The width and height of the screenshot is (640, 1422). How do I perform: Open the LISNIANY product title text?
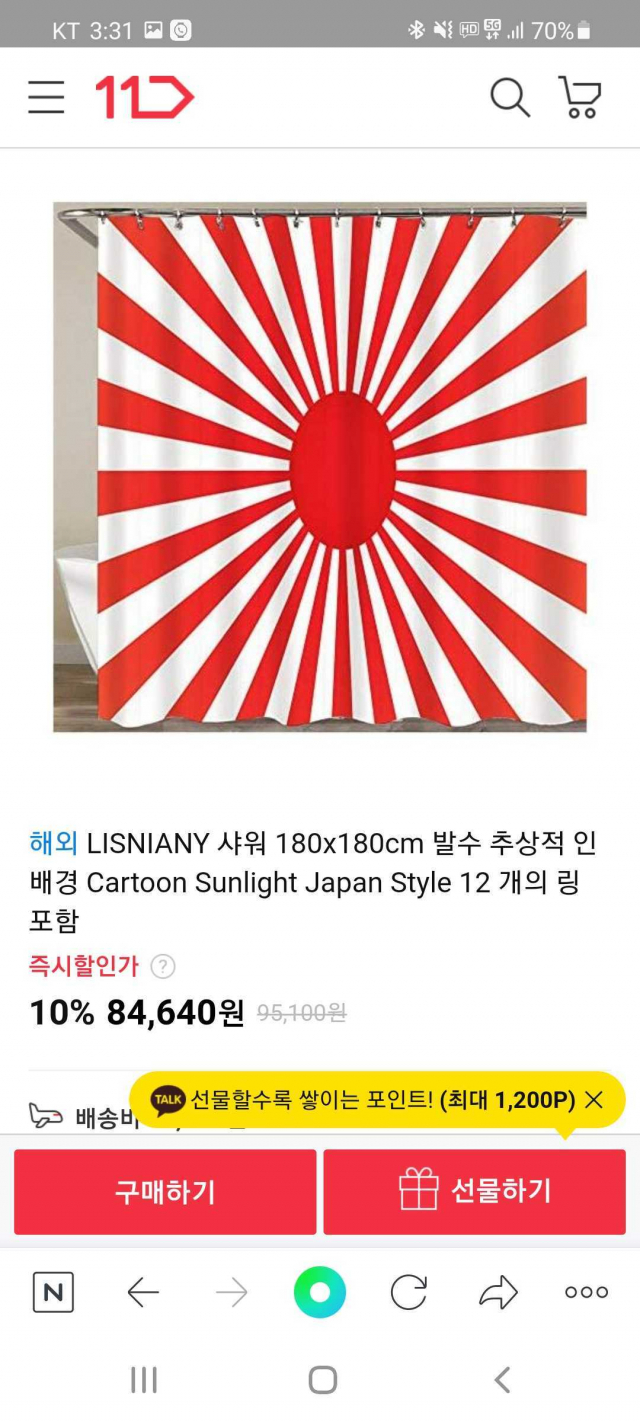coord(313,882)
